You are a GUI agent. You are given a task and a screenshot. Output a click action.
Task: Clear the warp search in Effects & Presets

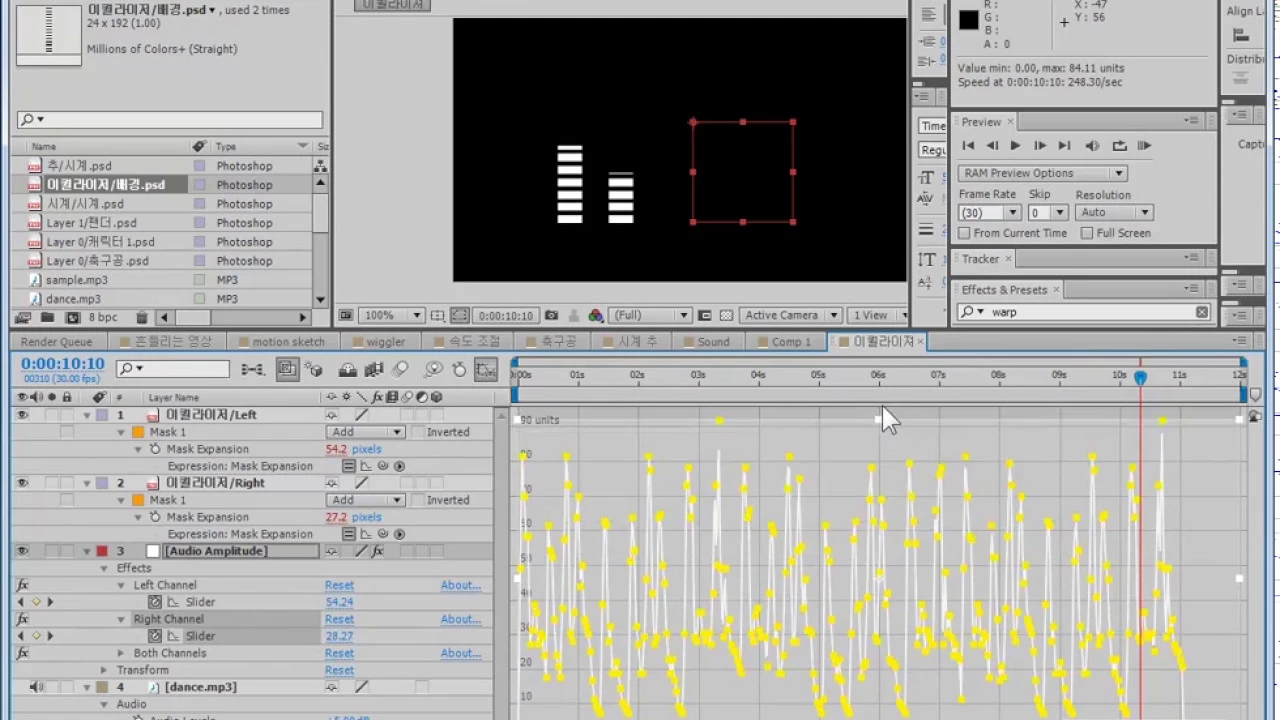coord(1202,312)
